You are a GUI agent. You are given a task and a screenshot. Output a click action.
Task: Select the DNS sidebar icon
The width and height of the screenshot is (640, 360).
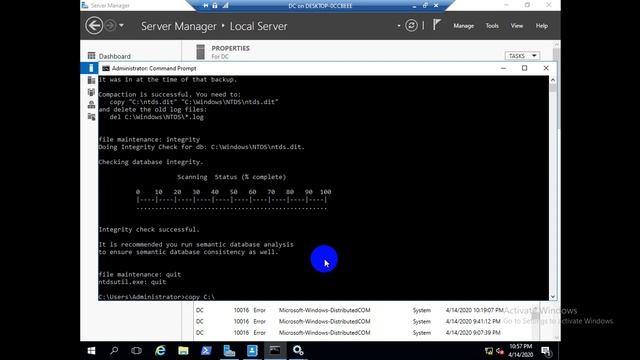pyautogui.click(x=91, y=104)
